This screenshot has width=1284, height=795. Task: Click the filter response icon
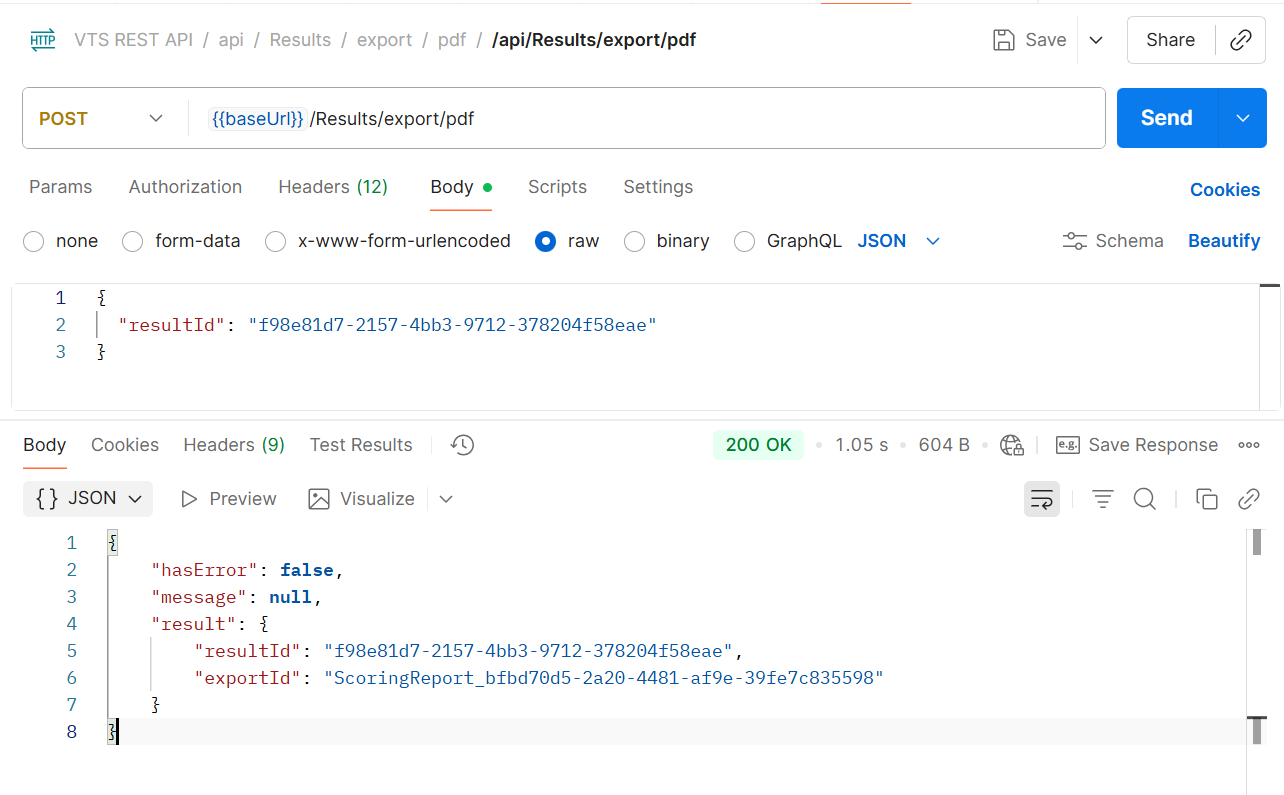tap(1102, 499)
